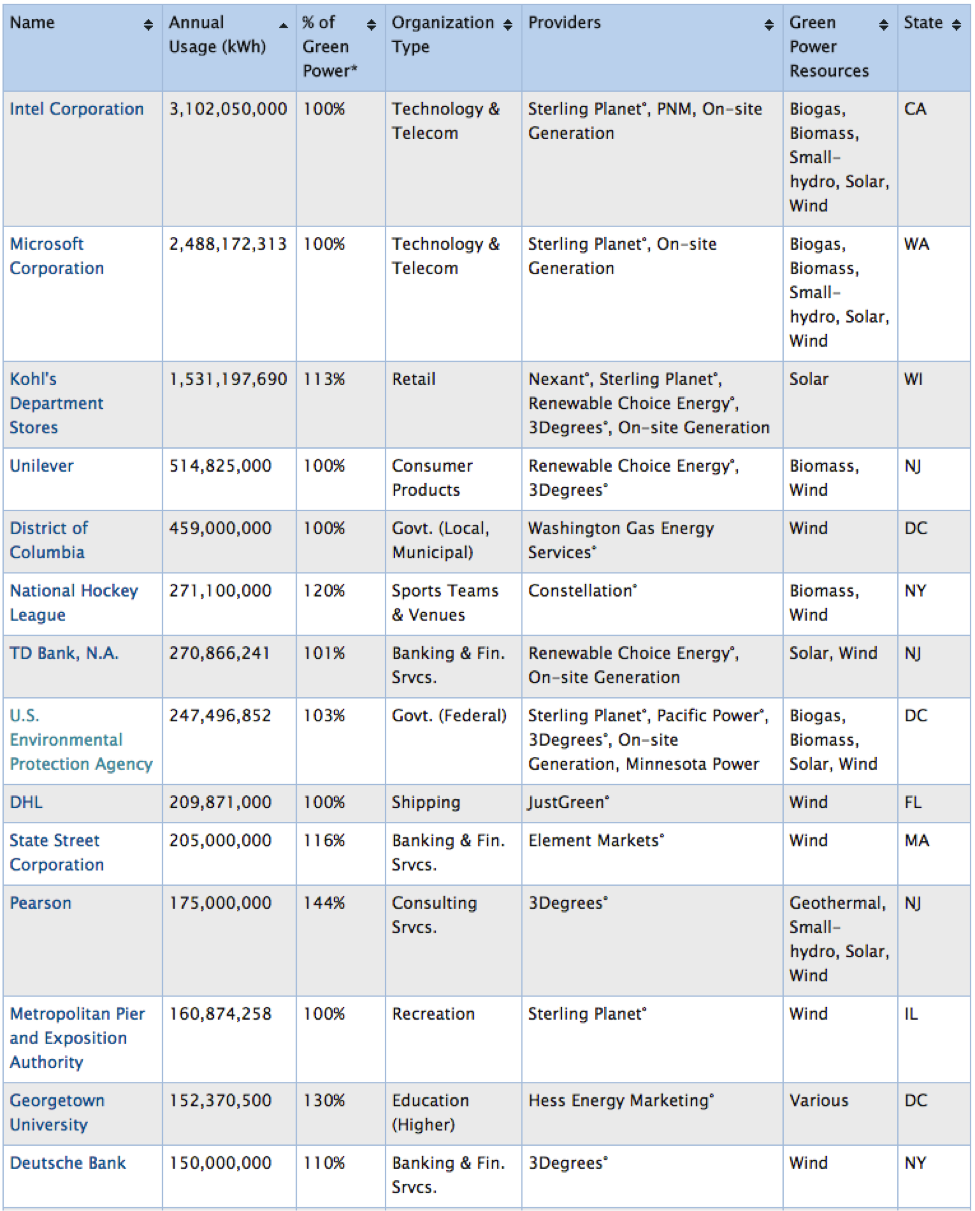Click the Providers header label
The height and width of the screenshot is (1211, 975).
coord(565,22)
